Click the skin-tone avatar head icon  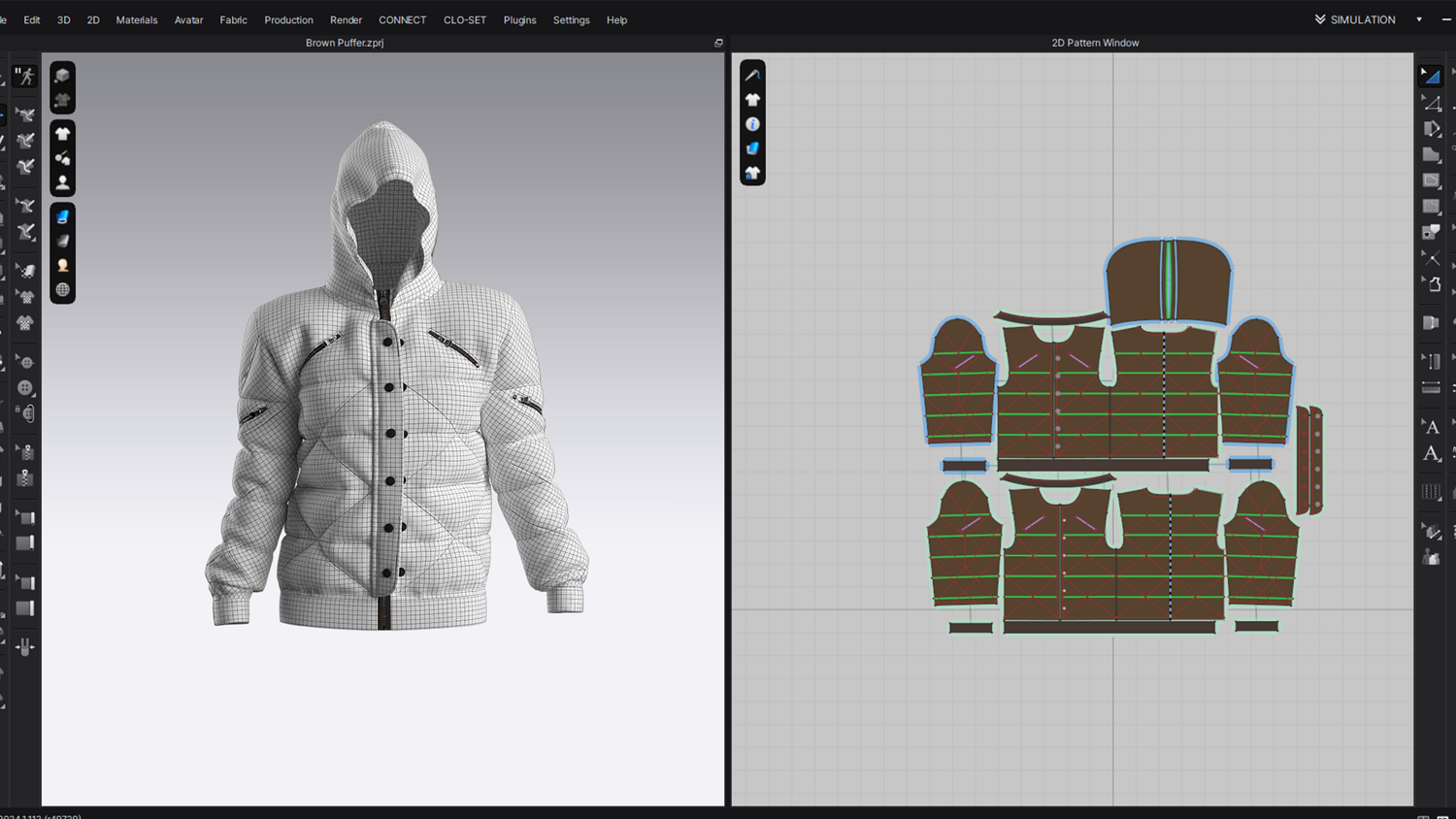click(62, 265)
